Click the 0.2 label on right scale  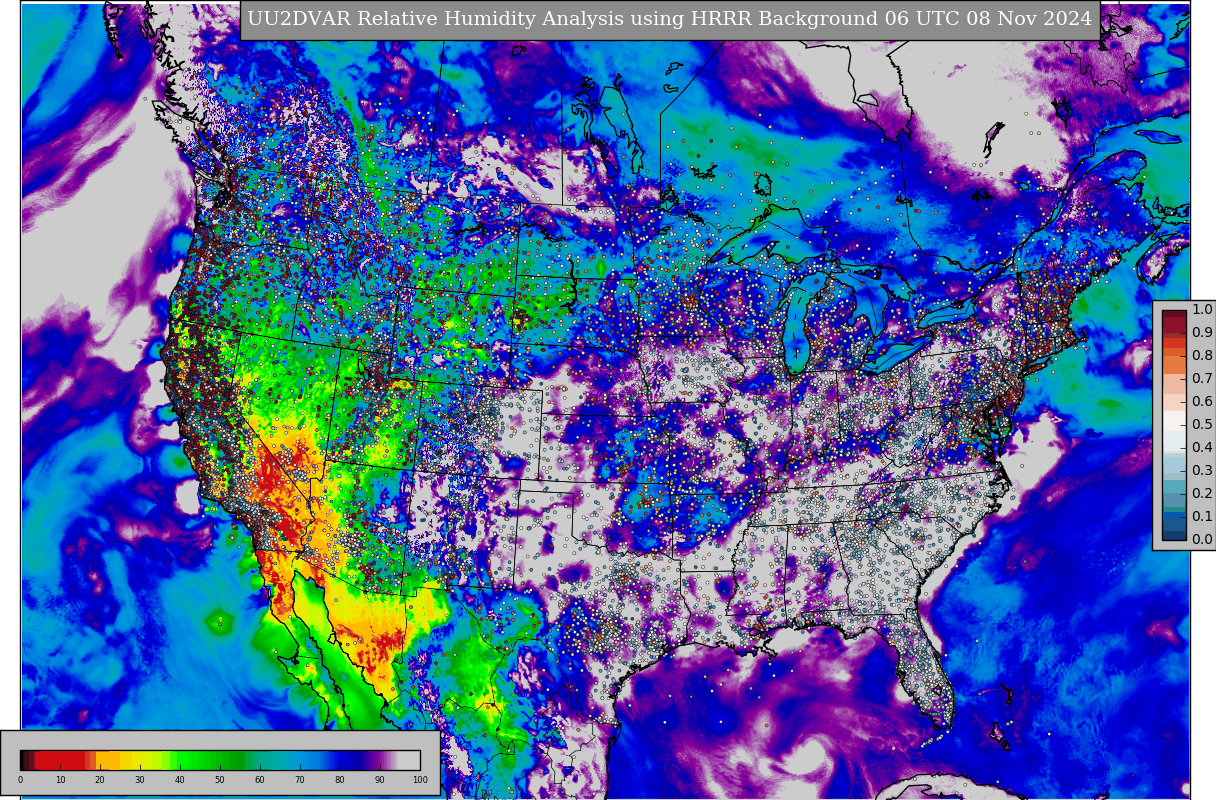(x=1202, y=494)
